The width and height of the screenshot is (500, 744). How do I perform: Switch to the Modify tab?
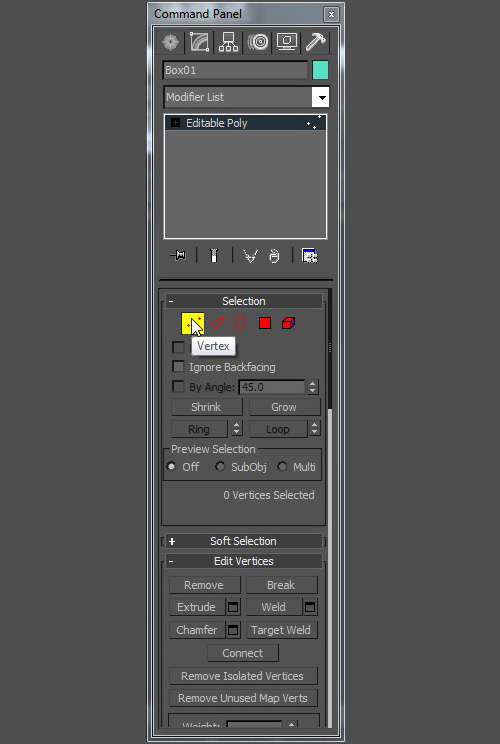click(x=199, y=42)
